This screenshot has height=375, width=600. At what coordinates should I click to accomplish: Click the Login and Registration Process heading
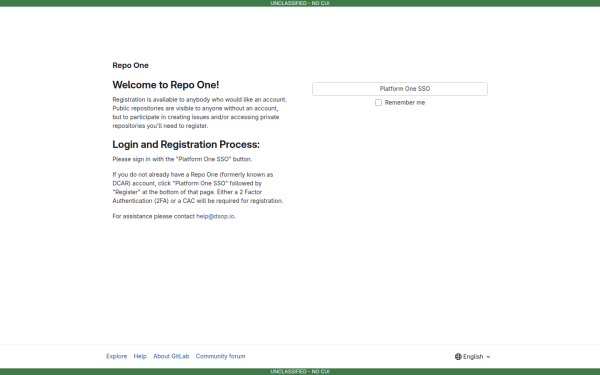(x=186, y=145)
